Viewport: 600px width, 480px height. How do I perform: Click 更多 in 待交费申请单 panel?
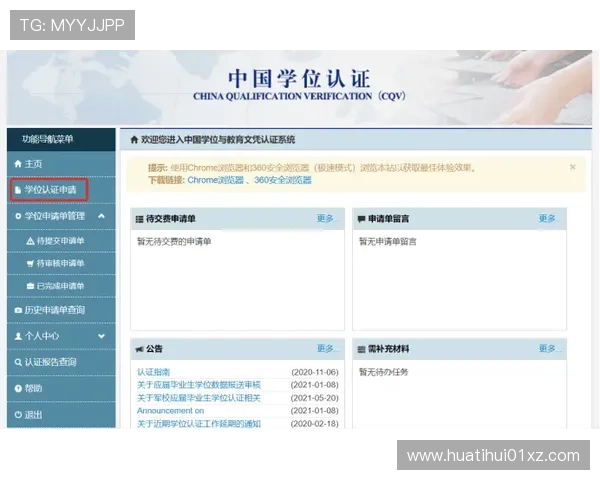point(327,219)
